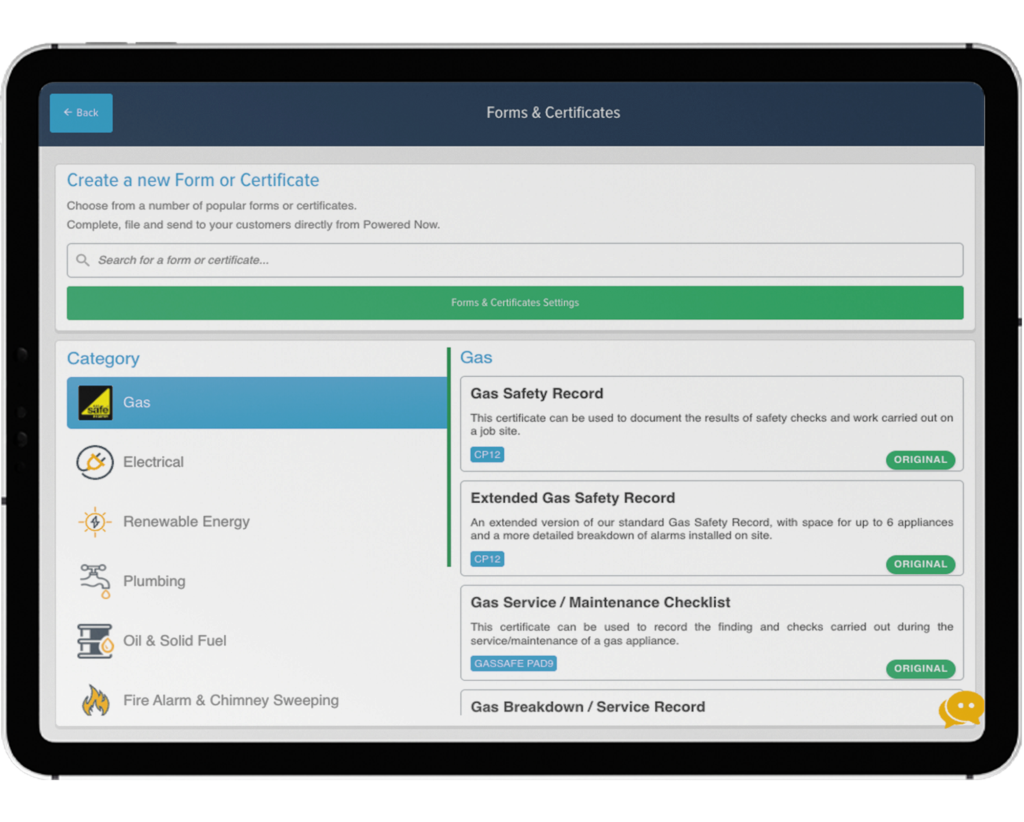The height and width of the screenshot is (822, 1024).
Task: Click the CP12 badge on Gas Safety Record
Action: pyautogui.click(x=486, y=454)
